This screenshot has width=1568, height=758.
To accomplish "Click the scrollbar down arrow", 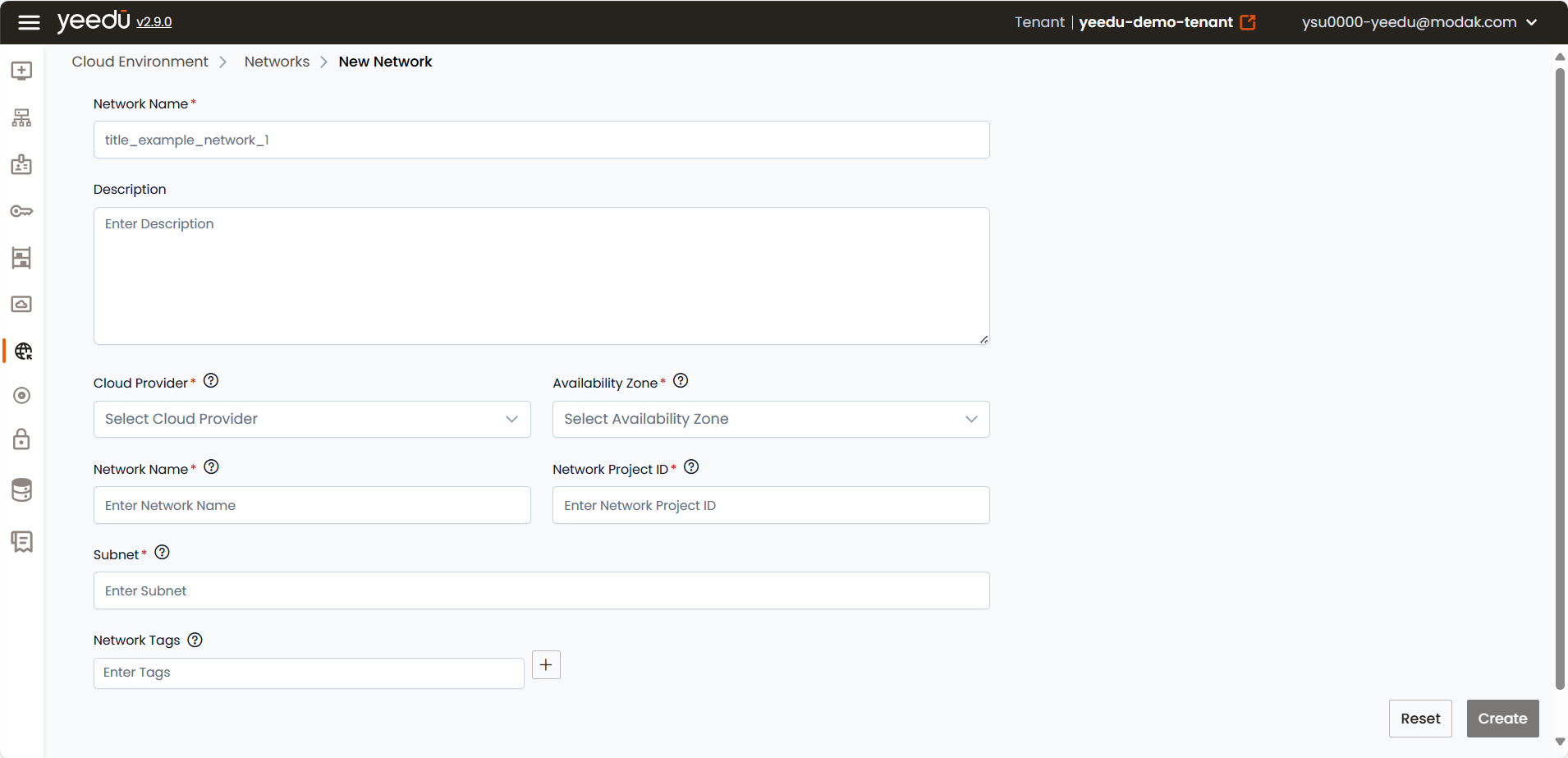I will coord(1560,742).
